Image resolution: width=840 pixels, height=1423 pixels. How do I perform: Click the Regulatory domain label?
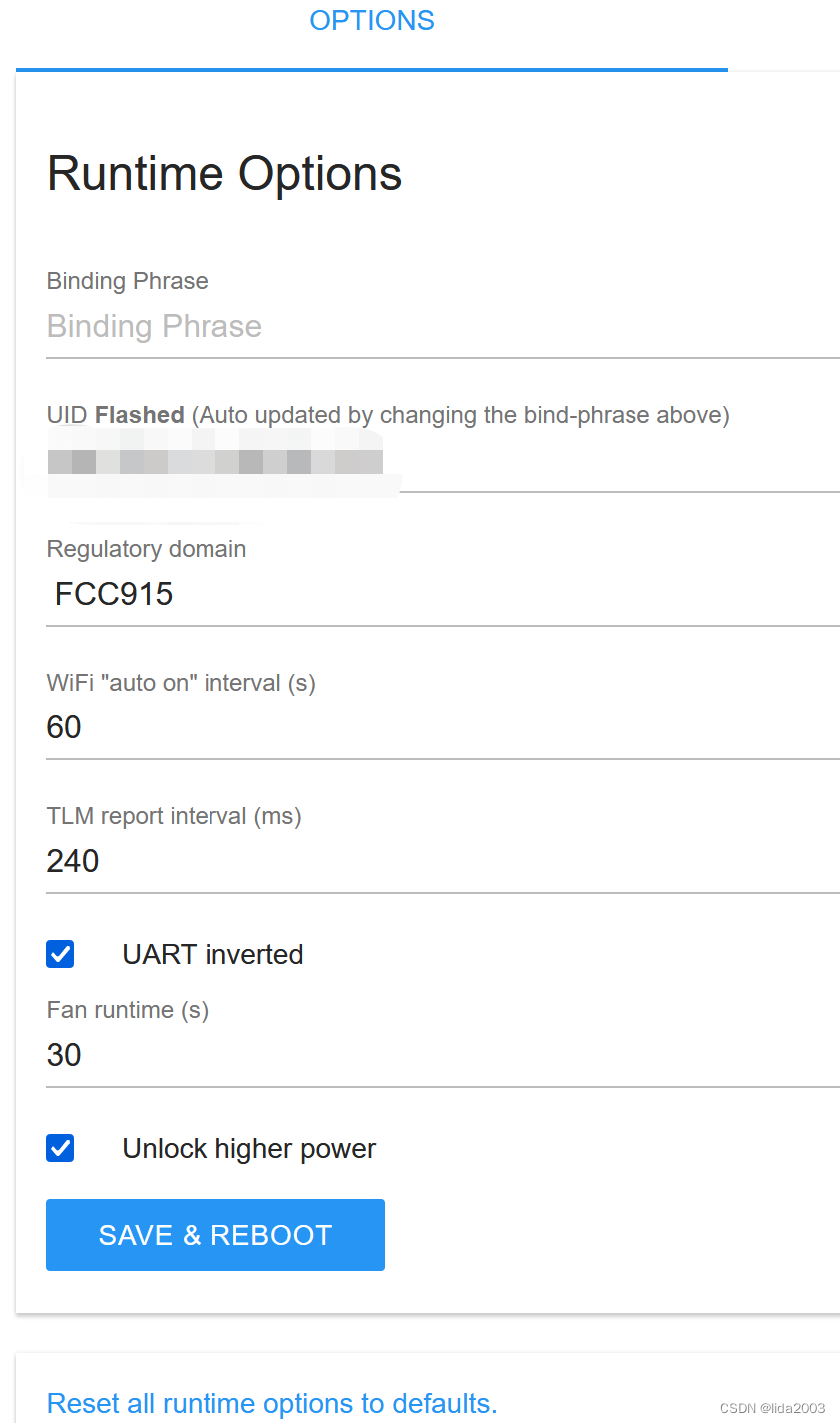pyautogui.click(x=146, y=549)
